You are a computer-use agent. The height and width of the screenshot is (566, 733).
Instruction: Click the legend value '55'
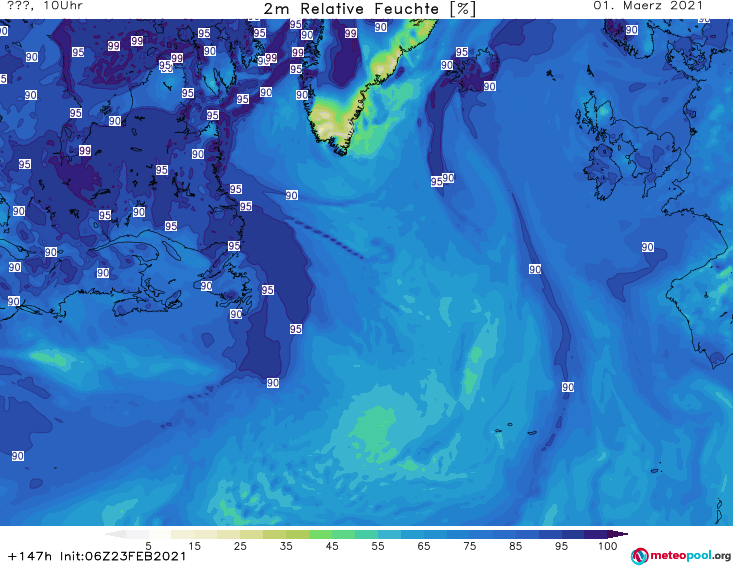pos(378,546)
